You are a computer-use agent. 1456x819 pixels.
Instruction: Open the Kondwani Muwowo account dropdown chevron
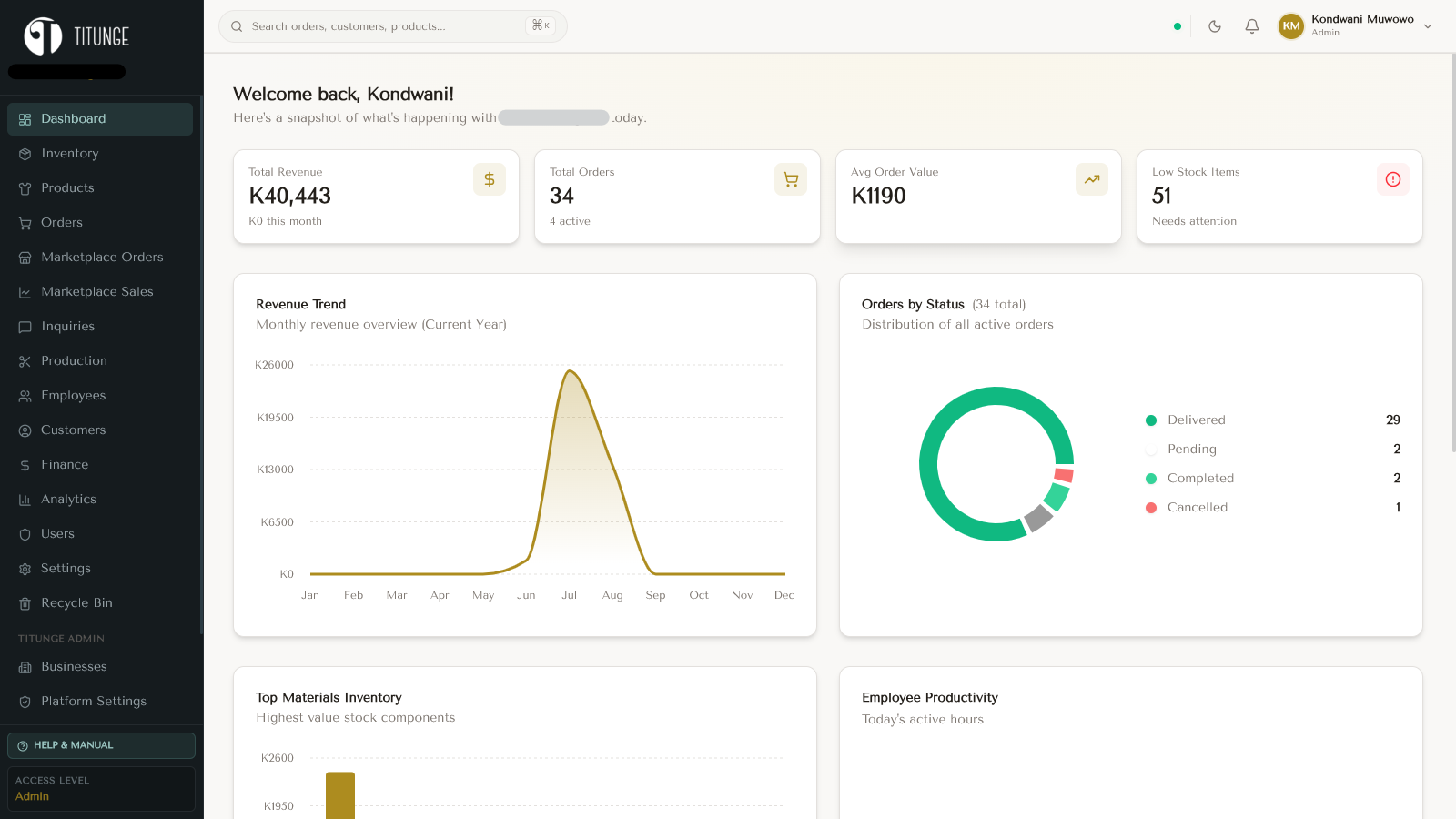(x=1428, y=26)
